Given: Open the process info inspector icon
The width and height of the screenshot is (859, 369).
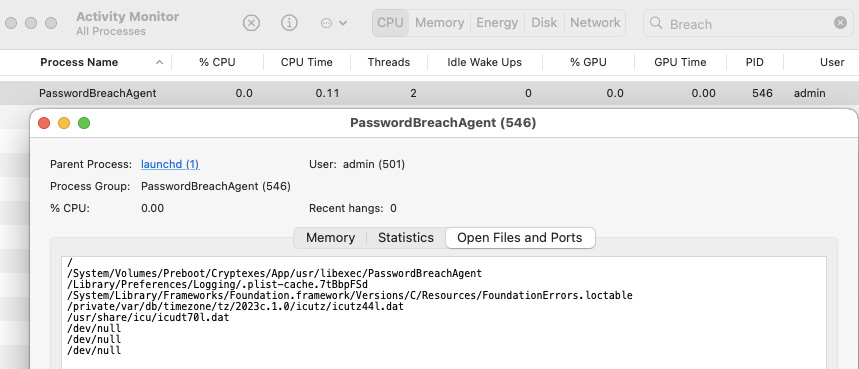Looking at the screenshot, I should pyautogui.click(x=289, y=23).
